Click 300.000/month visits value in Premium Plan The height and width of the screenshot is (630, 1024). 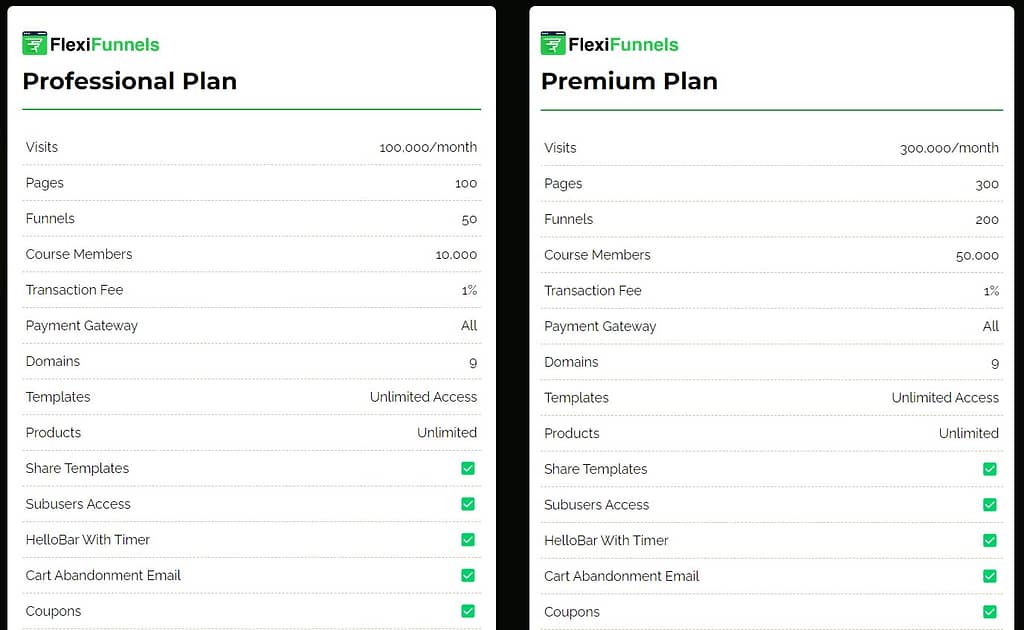tap(949, 148)
